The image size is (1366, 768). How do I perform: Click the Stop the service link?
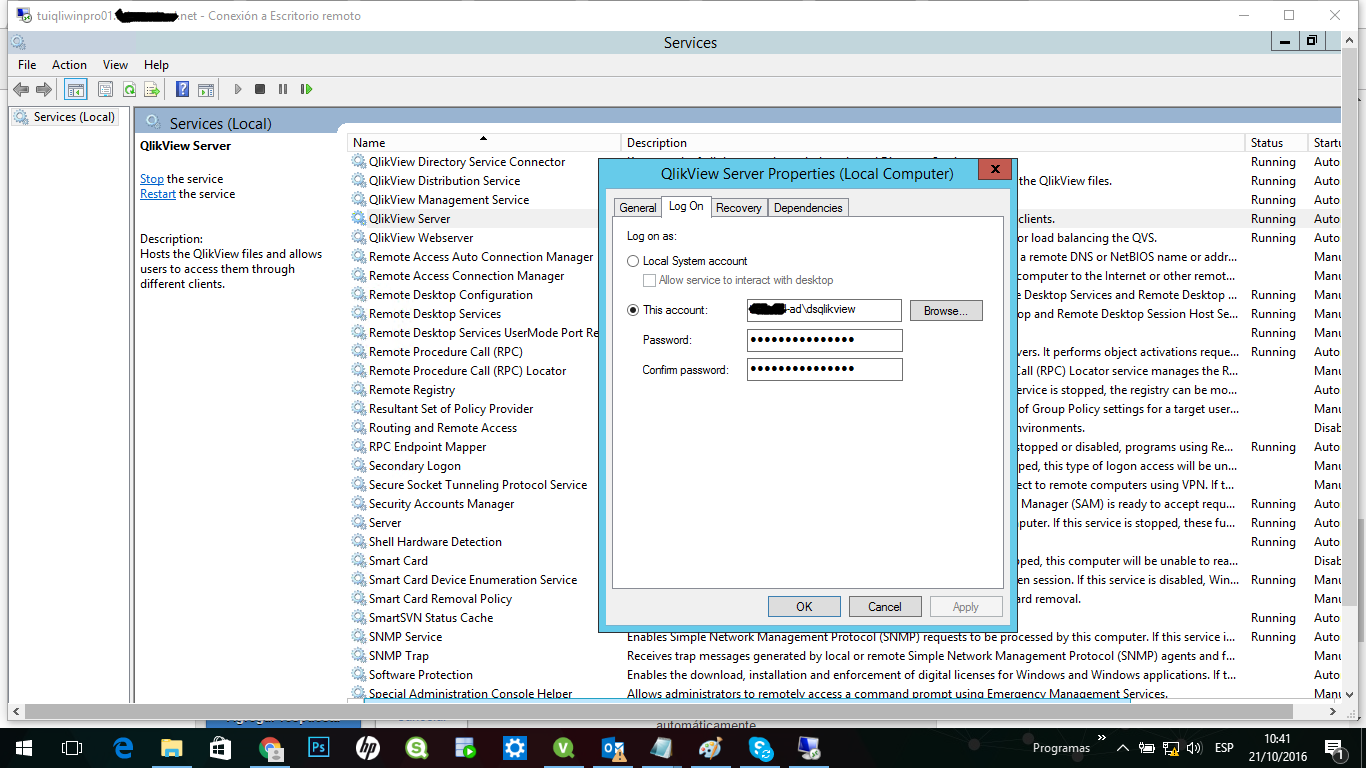pos(152,179)
